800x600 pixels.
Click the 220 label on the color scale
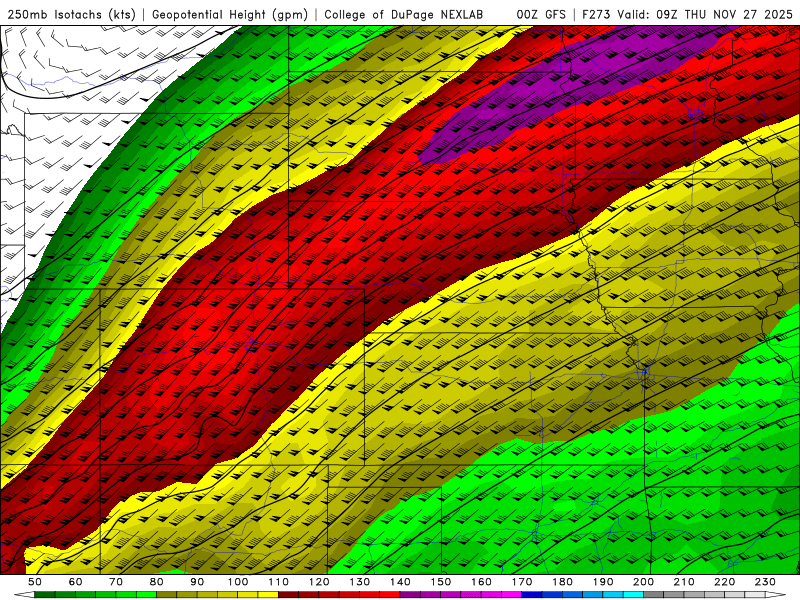click(x=724, y=582)
